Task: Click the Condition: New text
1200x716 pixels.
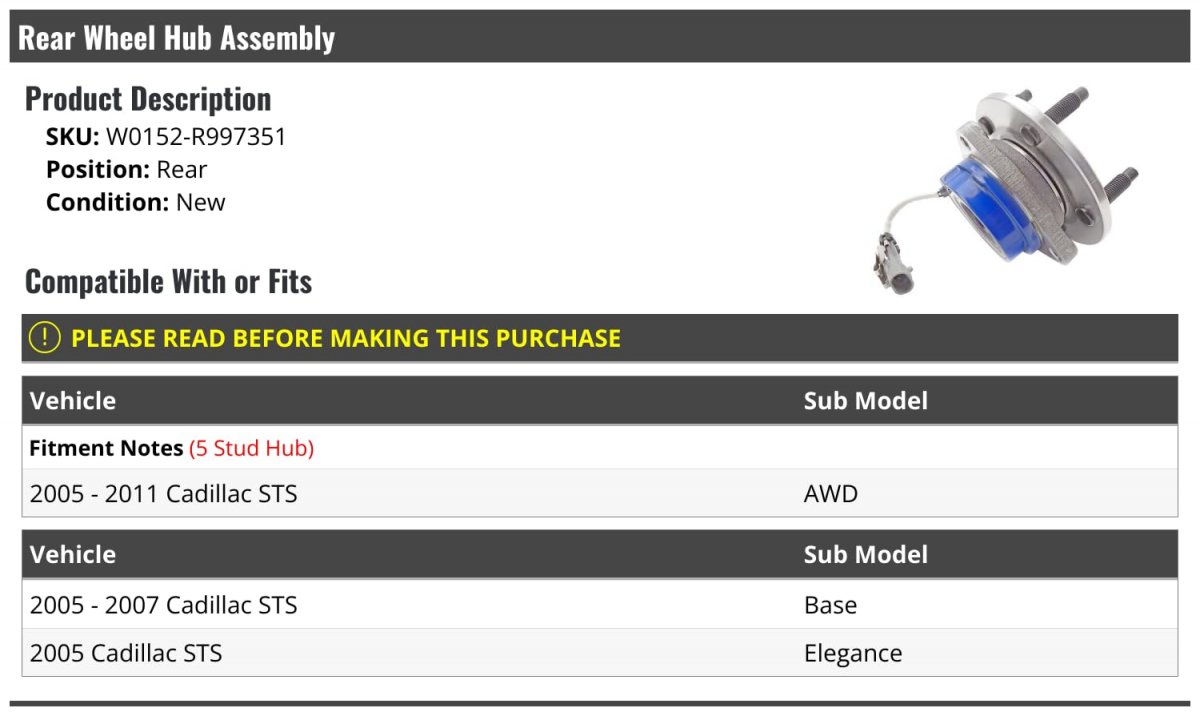Action: coord(136,202)
